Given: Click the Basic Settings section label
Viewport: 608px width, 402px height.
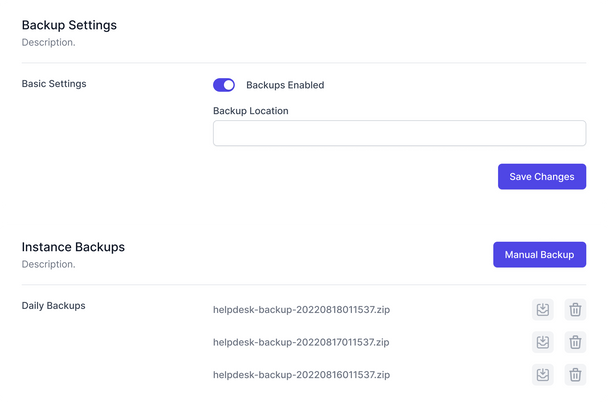Looking at the screenshot, I should click(54, 84).
